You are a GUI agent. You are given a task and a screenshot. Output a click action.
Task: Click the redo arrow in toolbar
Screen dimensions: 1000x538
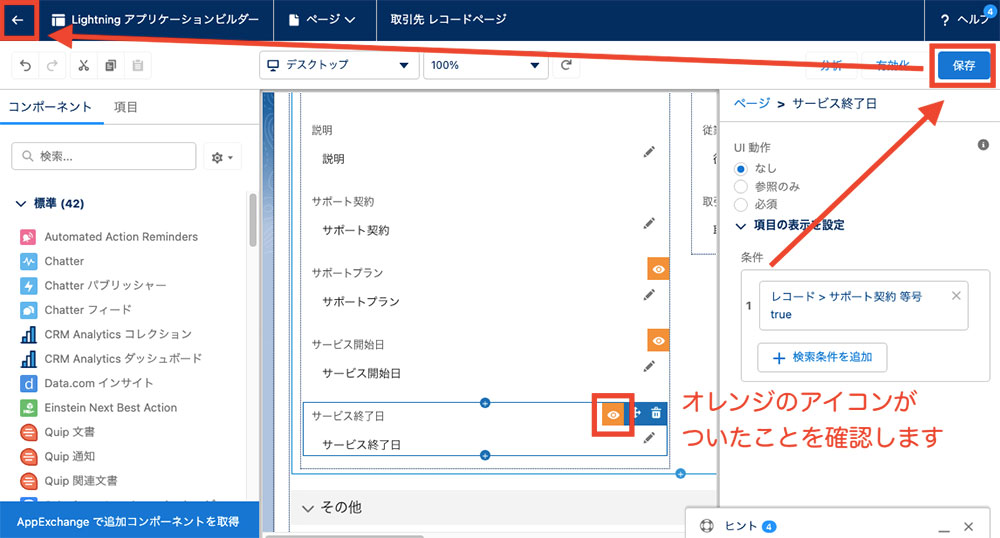(52, 65)
